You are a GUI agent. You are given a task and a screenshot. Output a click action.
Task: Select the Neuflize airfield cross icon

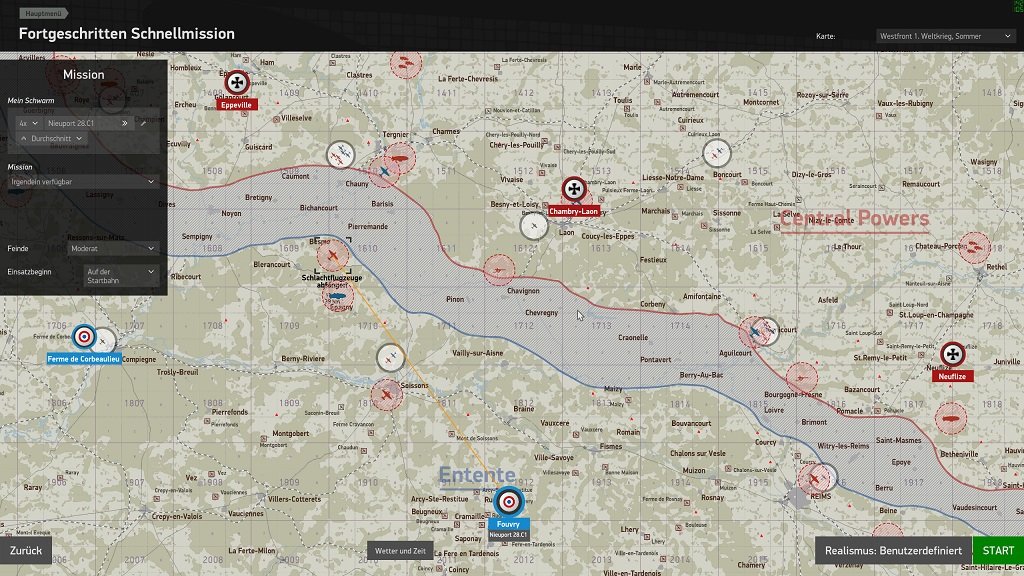pos(952,355)
